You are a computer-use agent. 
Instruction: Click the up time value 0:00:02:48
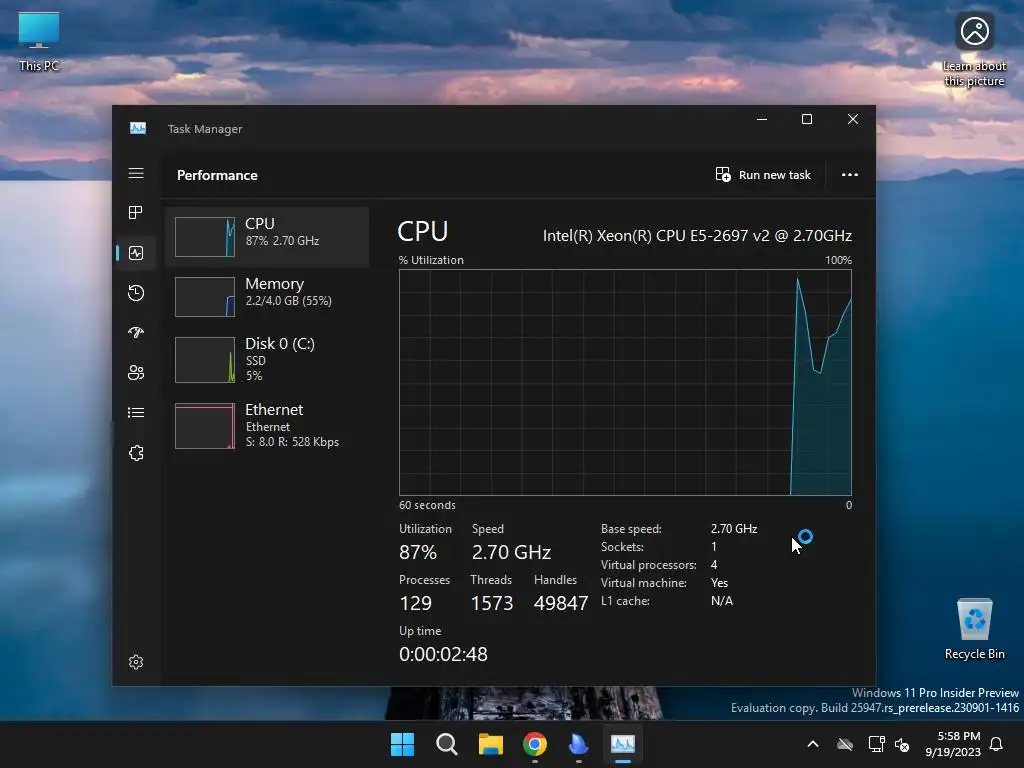point(443,654)
